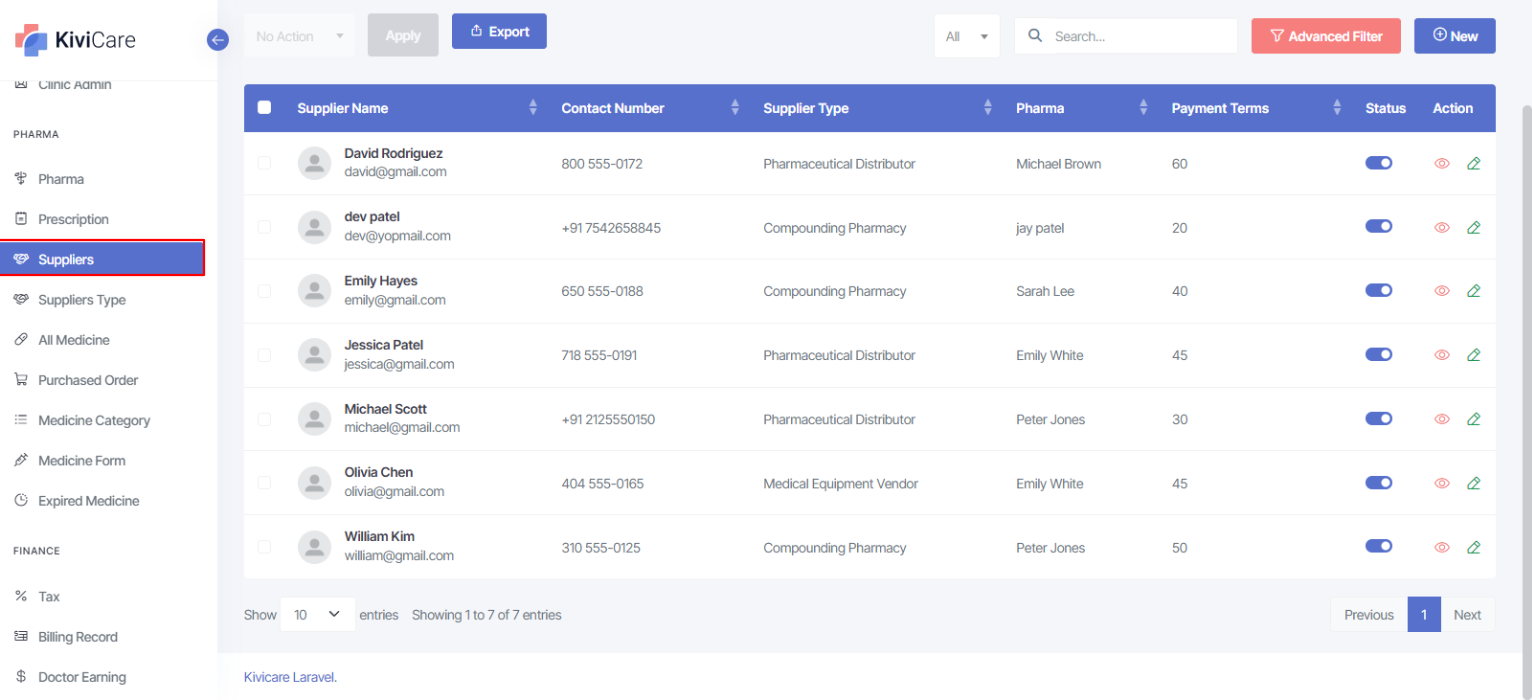Viewport: 1532px width, 700px height.
Task: Click Olivia Chen's avatar thumbnail
Action: coord(315,483)
